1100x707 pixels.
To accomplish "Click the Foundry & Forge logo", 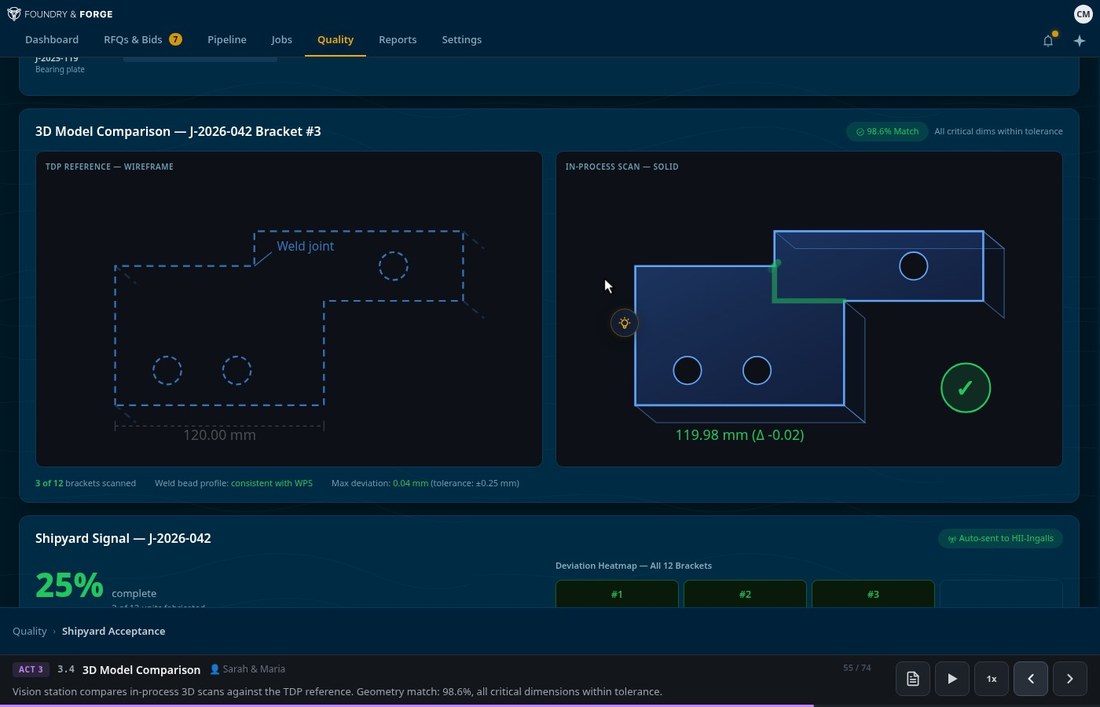I will [60, 14].
